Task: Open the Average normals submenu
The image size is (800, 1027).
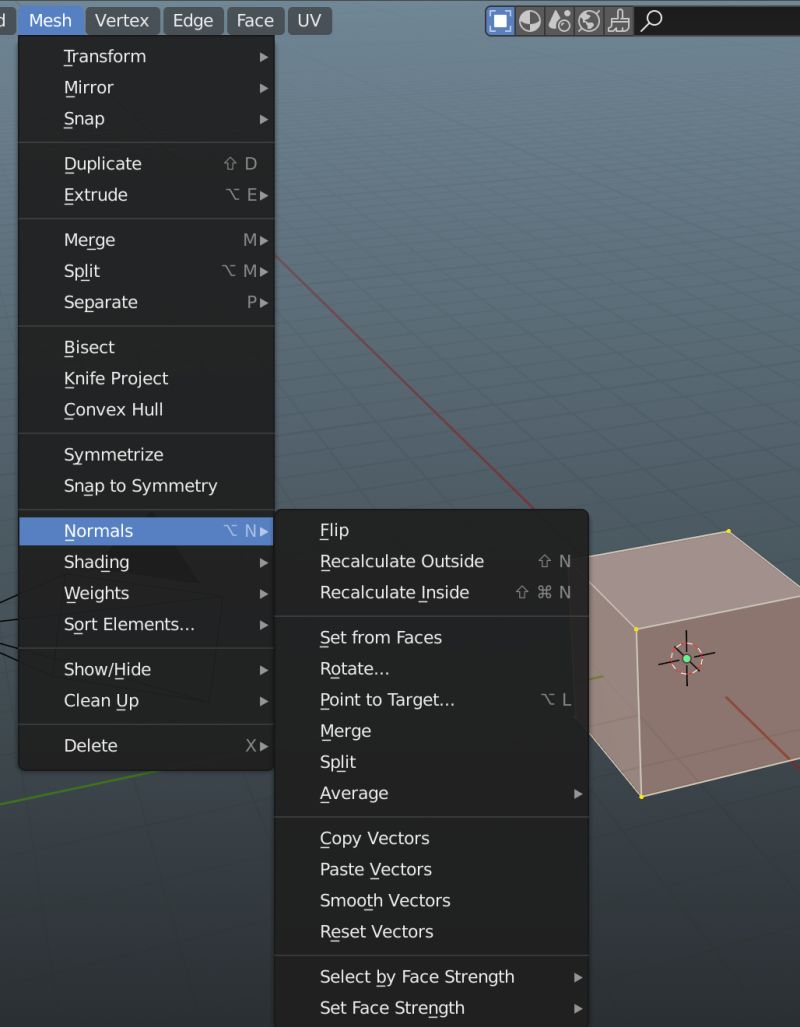Action: coord(354,792)
